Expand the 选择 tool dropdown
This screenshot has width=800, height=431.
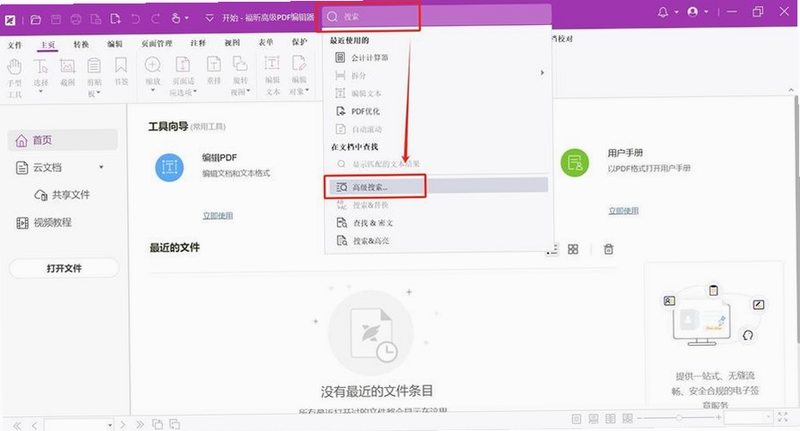pyautogui.click(x=41, y=92)
